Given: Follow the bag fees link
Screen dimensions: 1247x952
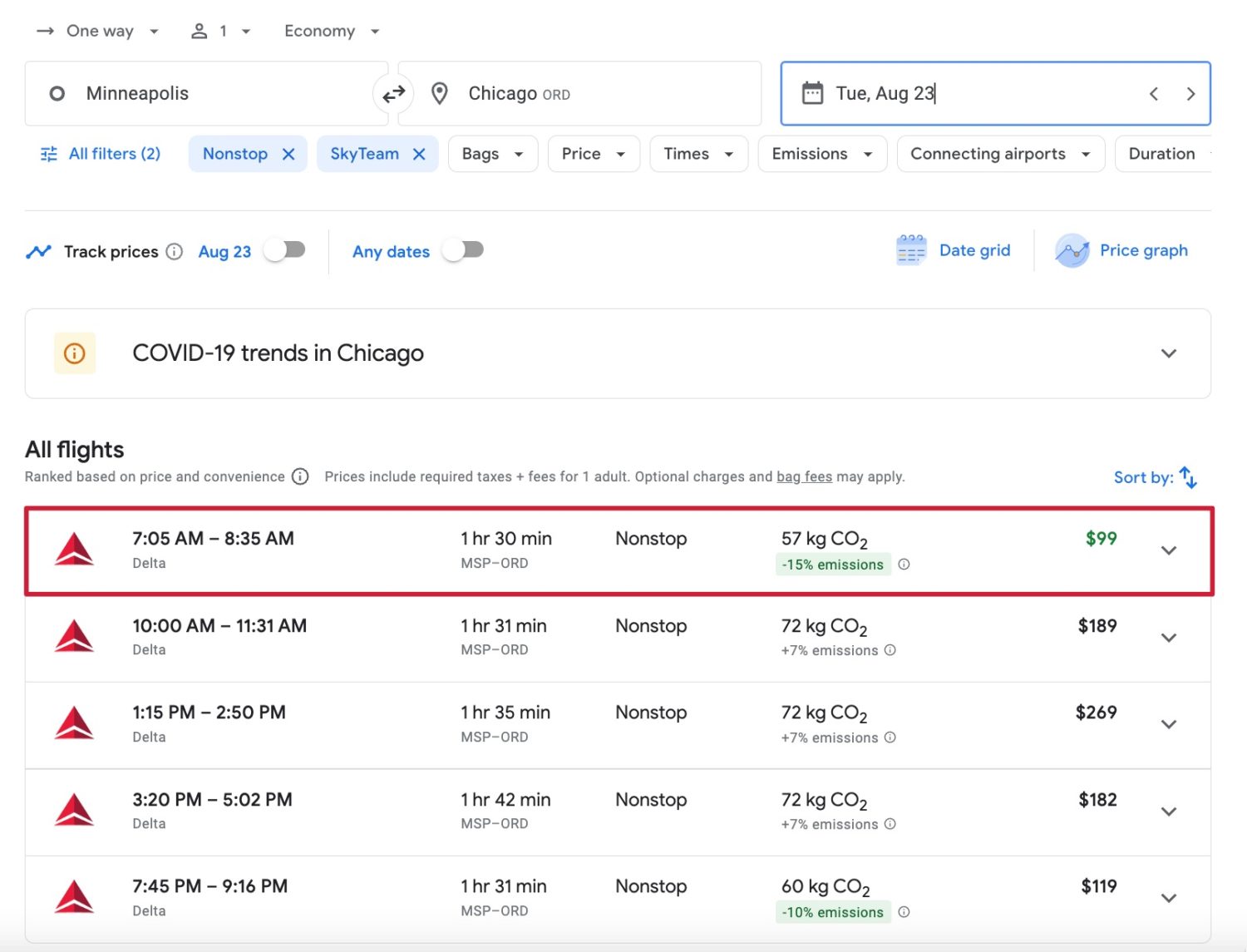Looking at the screenshot, I should pos(804,477).
